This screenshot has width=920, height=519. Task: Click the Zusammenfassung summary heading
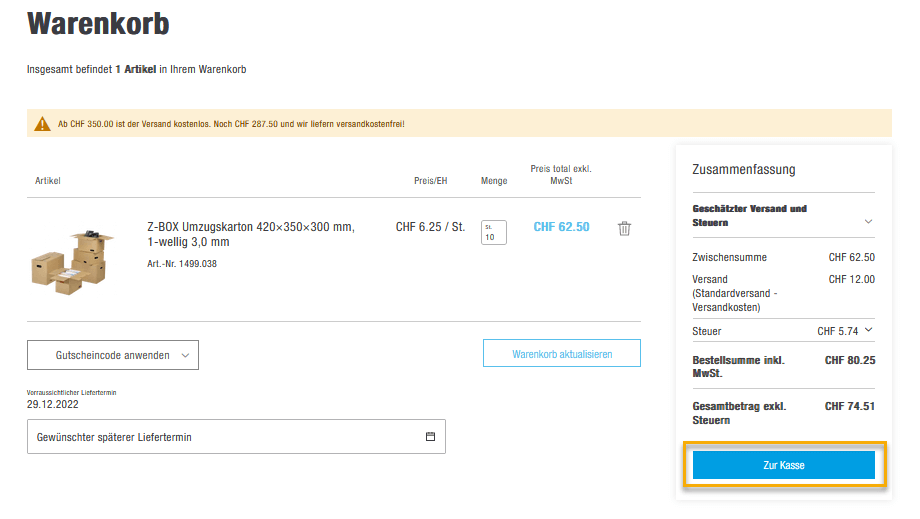[744, 170]
